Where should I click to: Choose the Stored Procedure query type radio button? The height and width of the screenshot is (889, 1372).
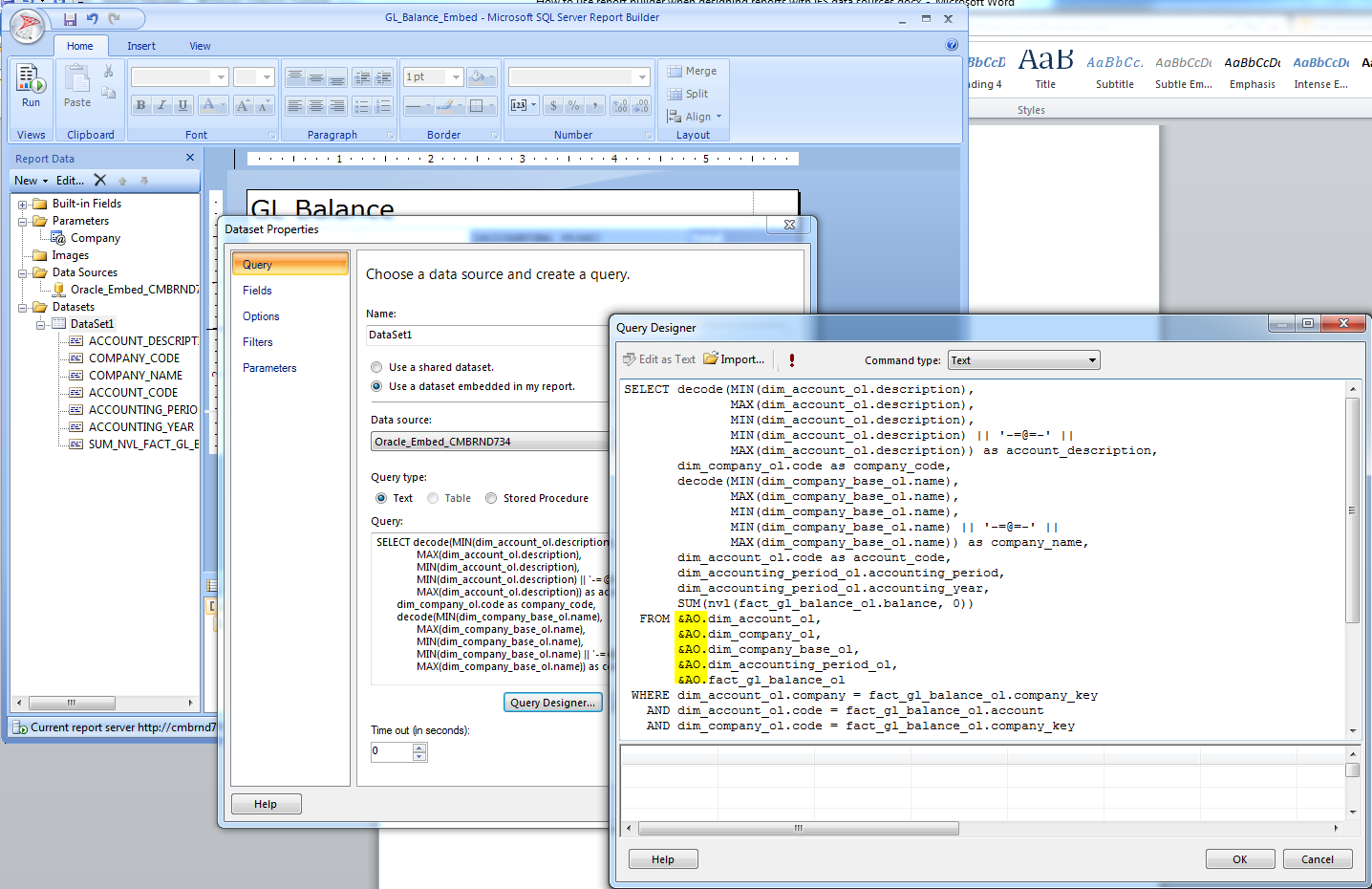[x=491, y=498]
